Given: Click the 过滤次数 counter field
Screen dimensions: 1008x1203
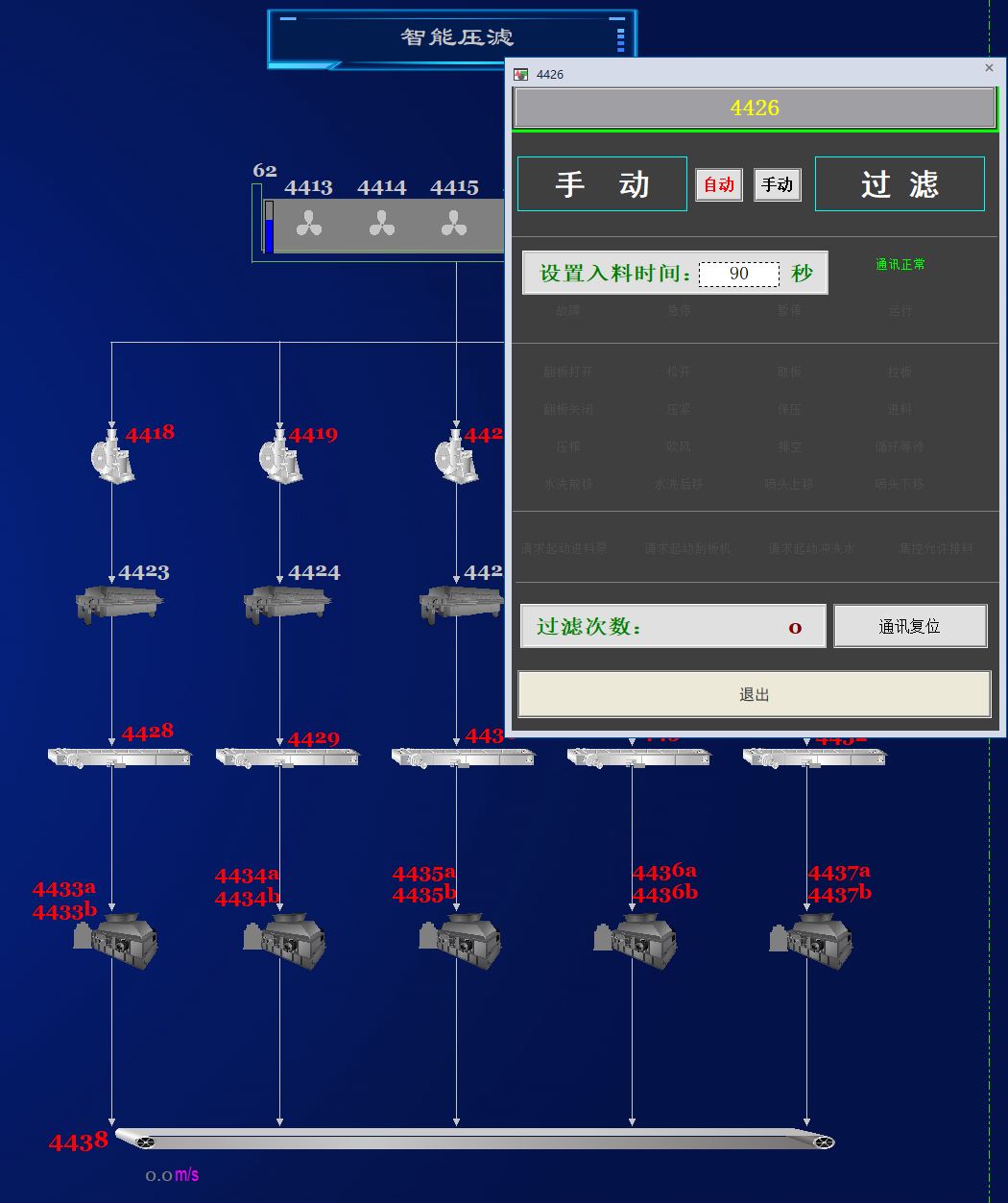Looking at the screenshot, I should pyautogui.click(x=673, y=627).
